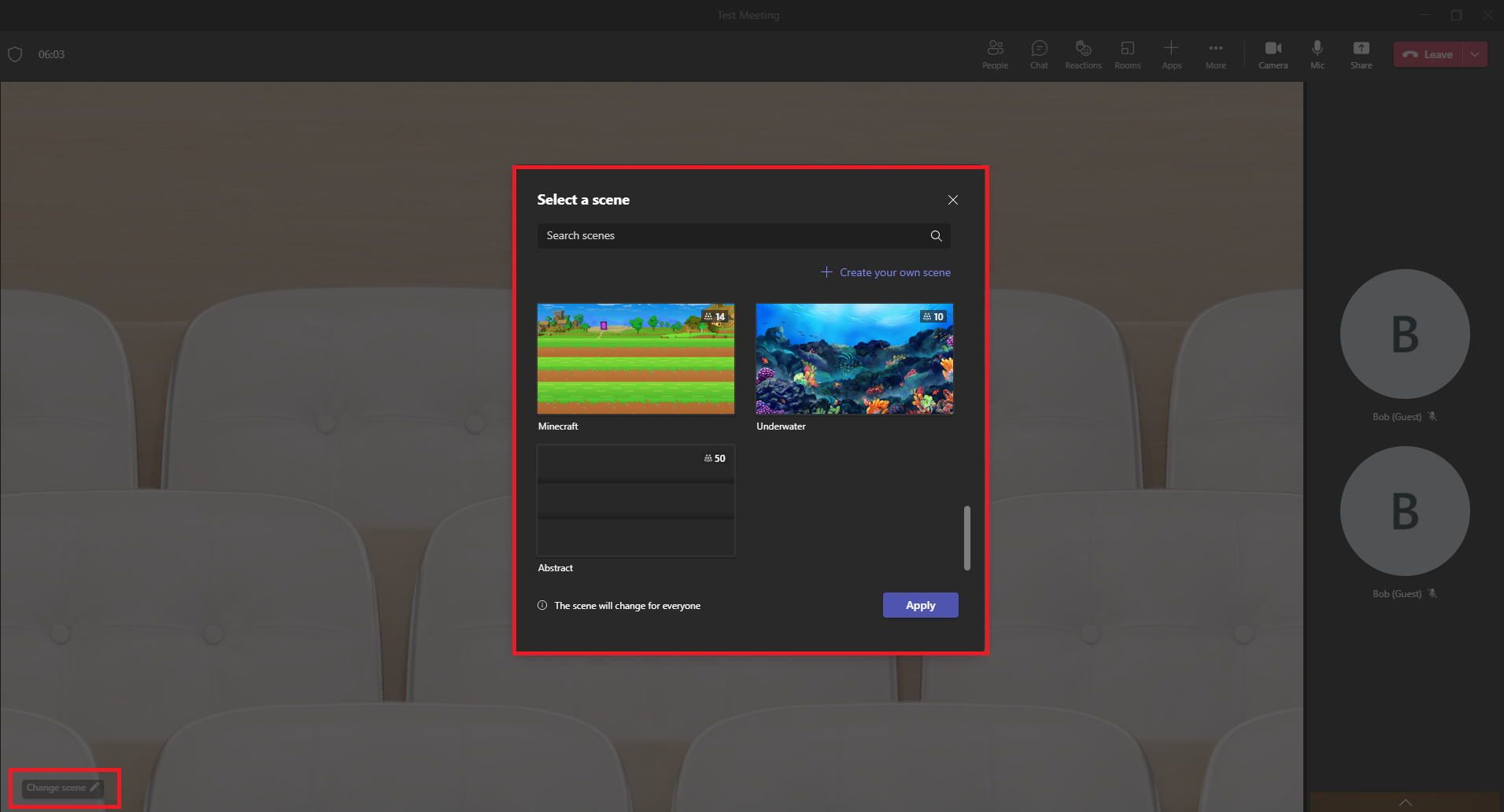Apply the selected scene
The height and width of the screenshot is (812, 1504).
tap(920, 605)
